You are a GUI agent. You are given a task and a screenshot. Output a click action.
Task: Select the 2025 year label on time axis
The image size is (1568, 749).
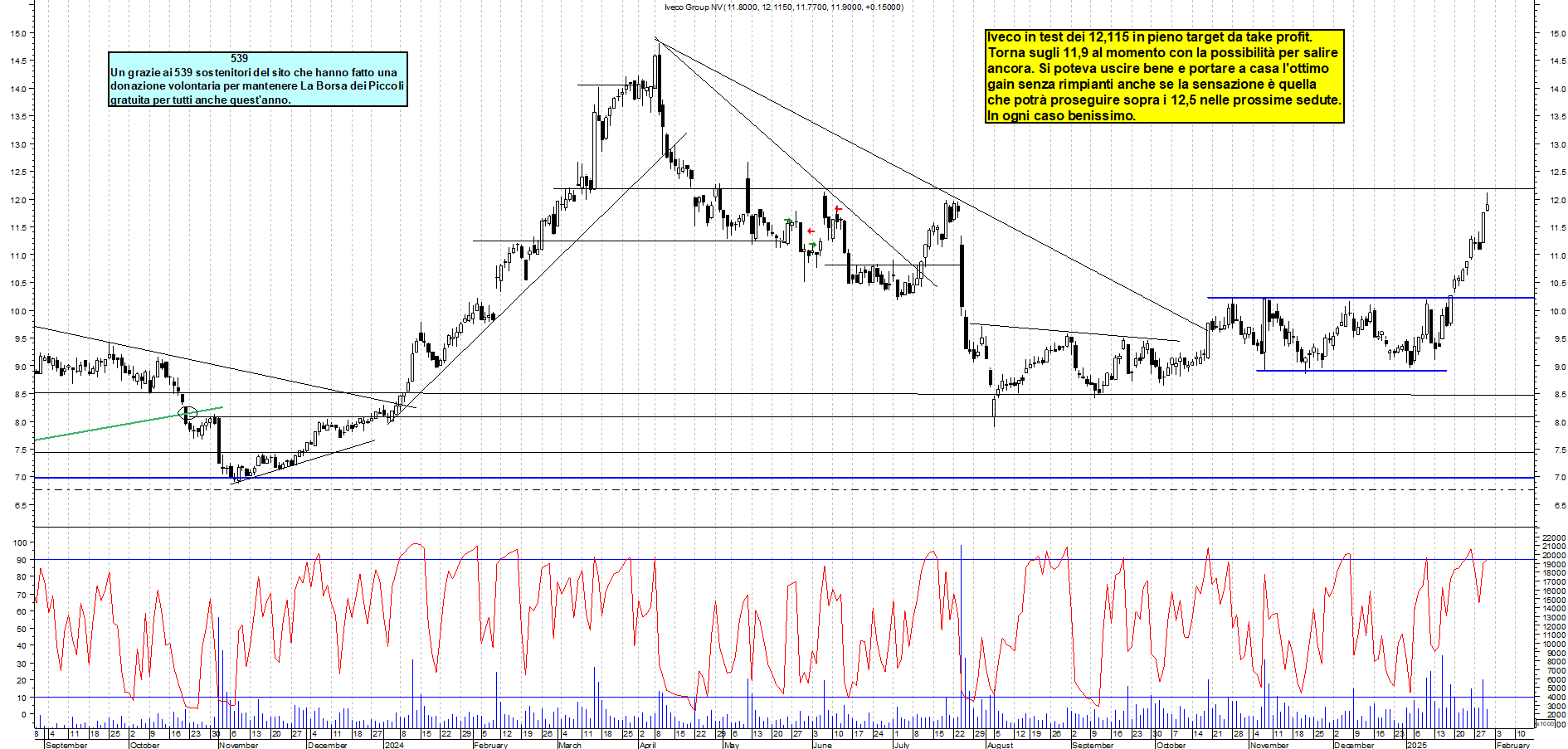(x=1417, y=745)
